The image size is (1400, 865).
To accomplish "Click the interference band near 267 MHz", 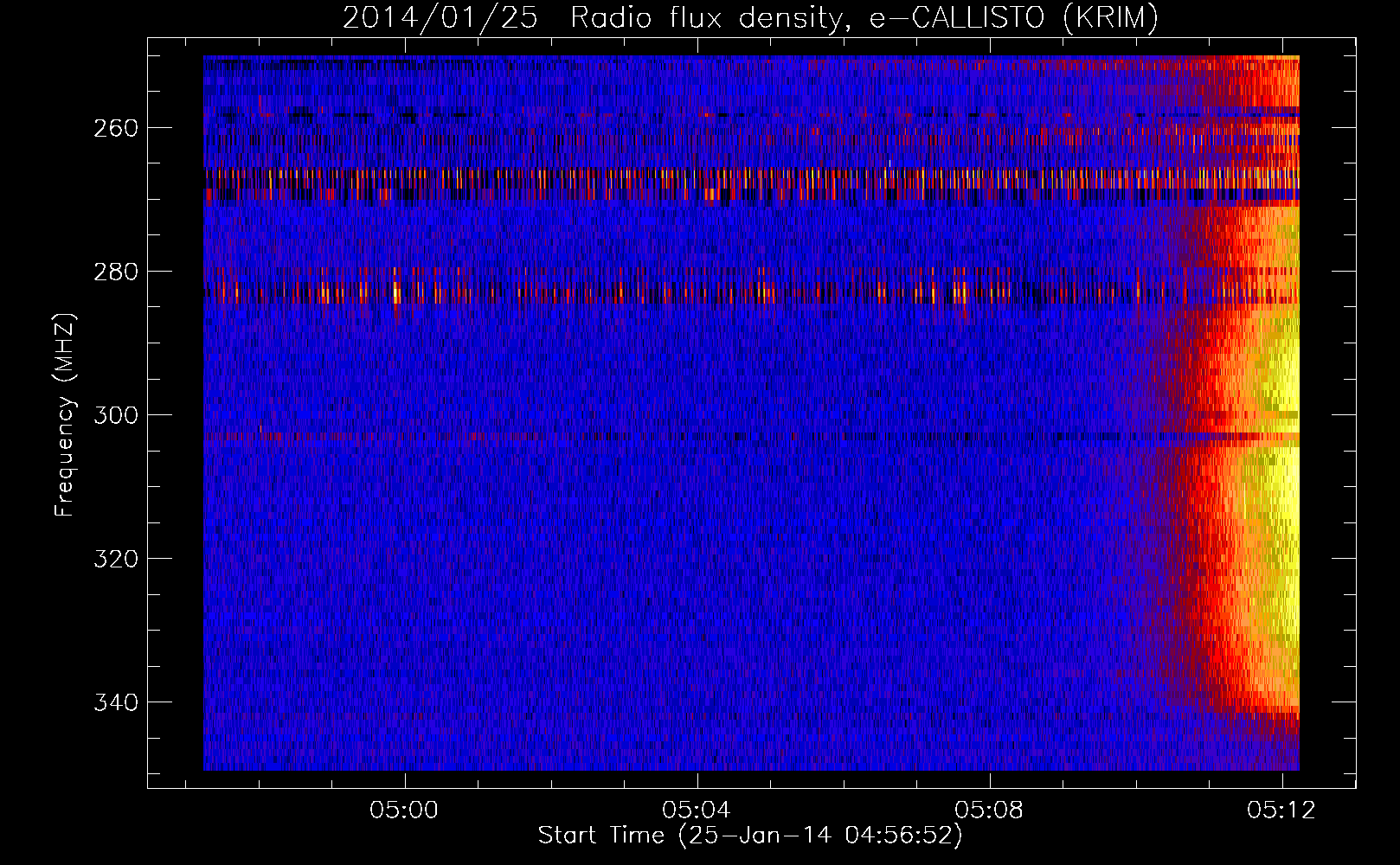I will pos(751,180).
